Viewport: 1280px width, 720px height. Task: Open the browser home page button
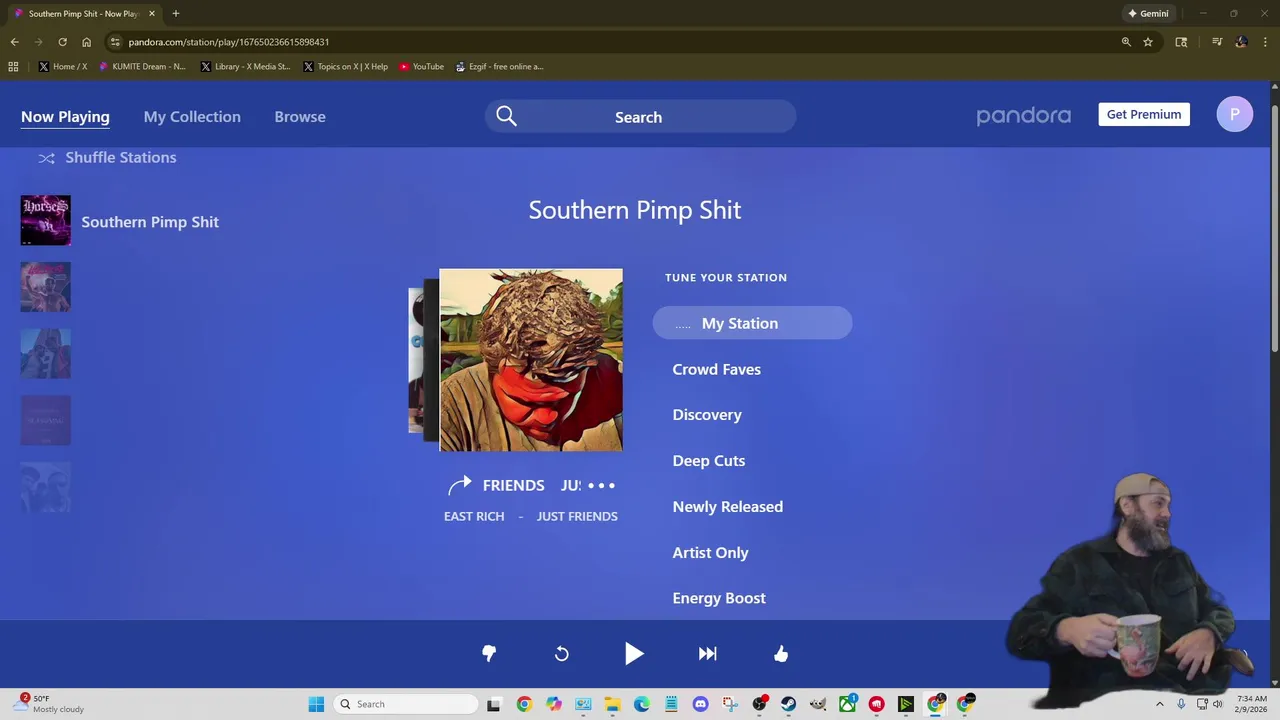point(86,42)
